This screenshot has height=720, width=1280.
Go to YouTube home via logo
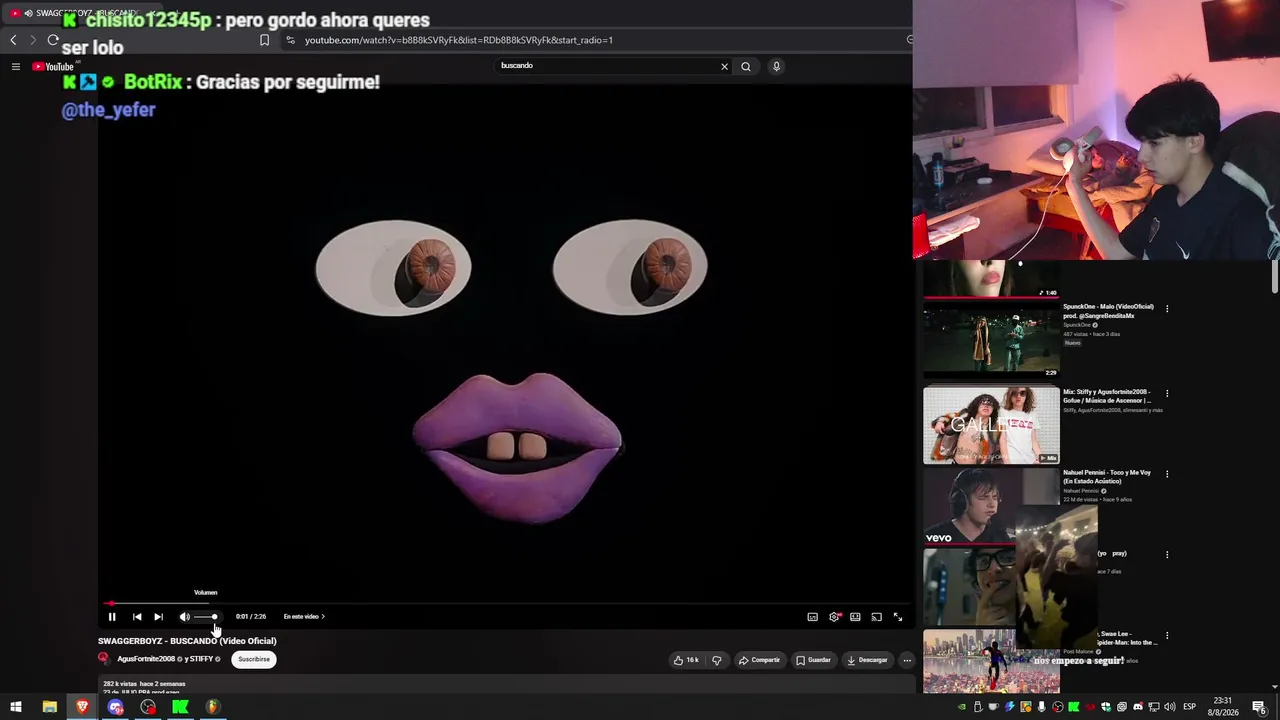point(53,66)
